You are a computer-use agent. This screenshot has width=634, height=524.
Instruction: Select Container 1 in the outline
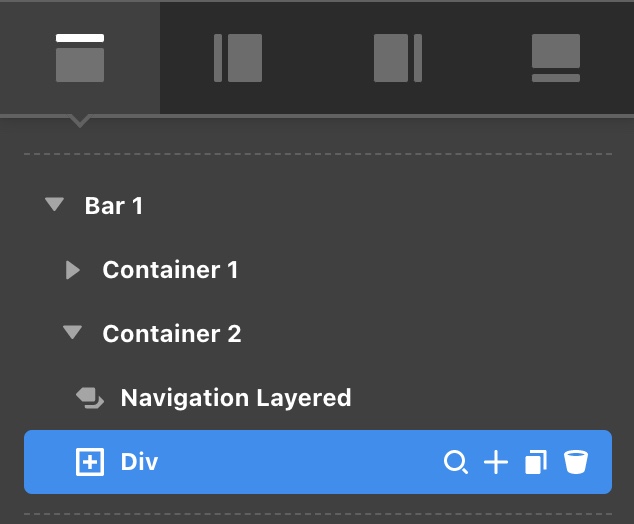point(170,270)
